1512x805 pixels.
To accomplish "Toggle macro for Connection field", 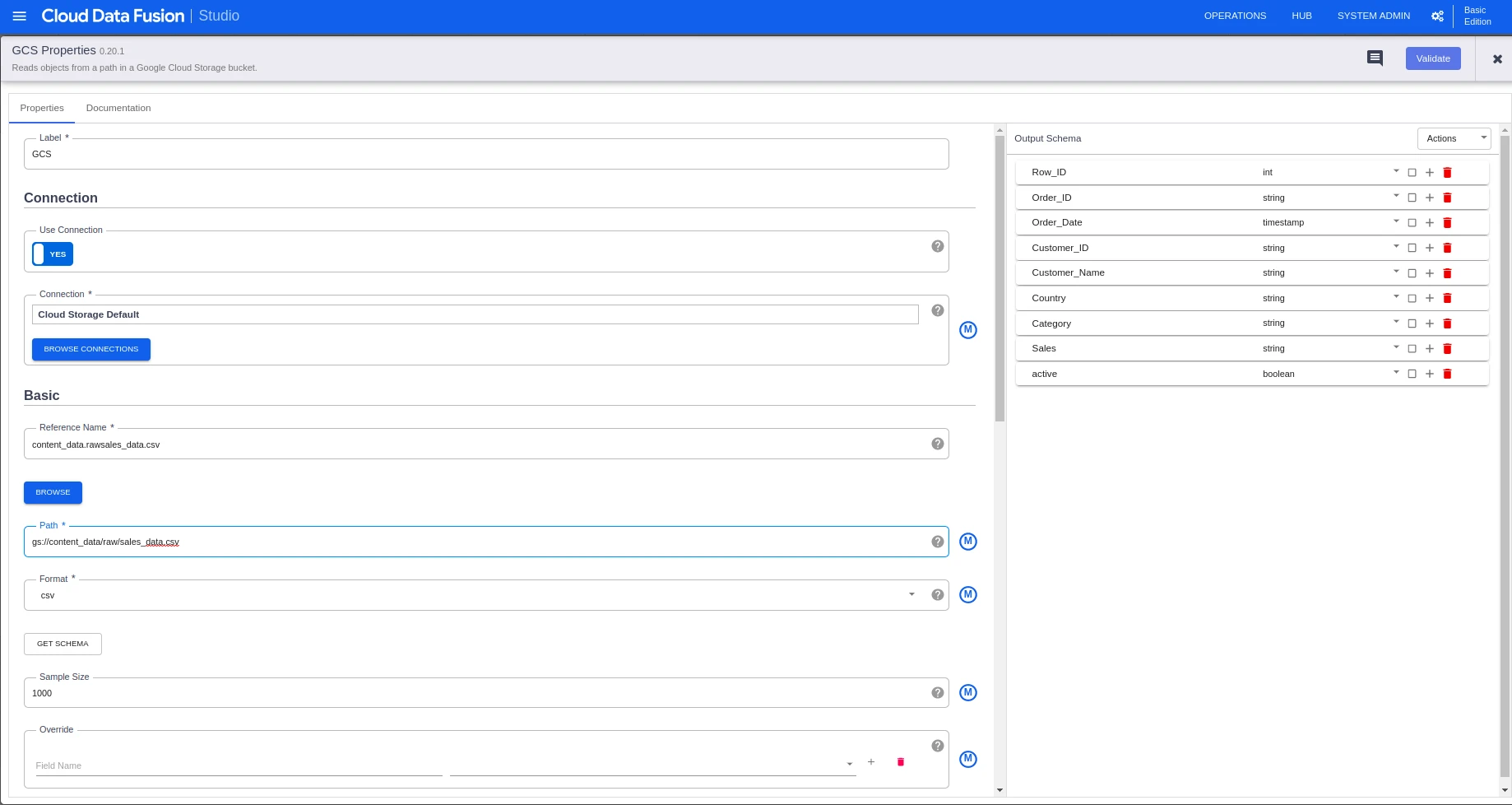I will click(968, 329).
